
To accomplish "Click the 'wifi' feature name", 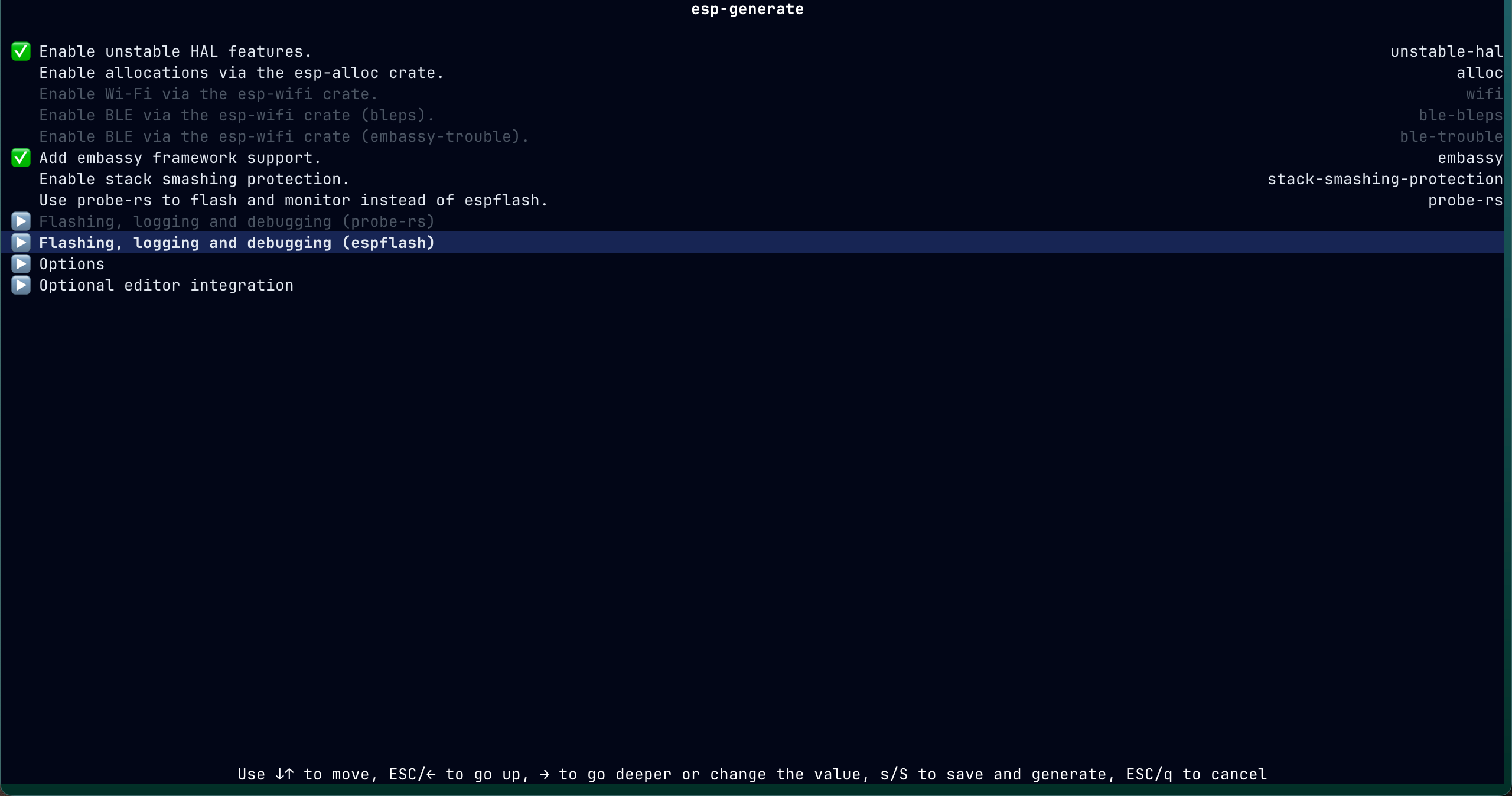I will pyautogui.click(x=1484, y=94).
